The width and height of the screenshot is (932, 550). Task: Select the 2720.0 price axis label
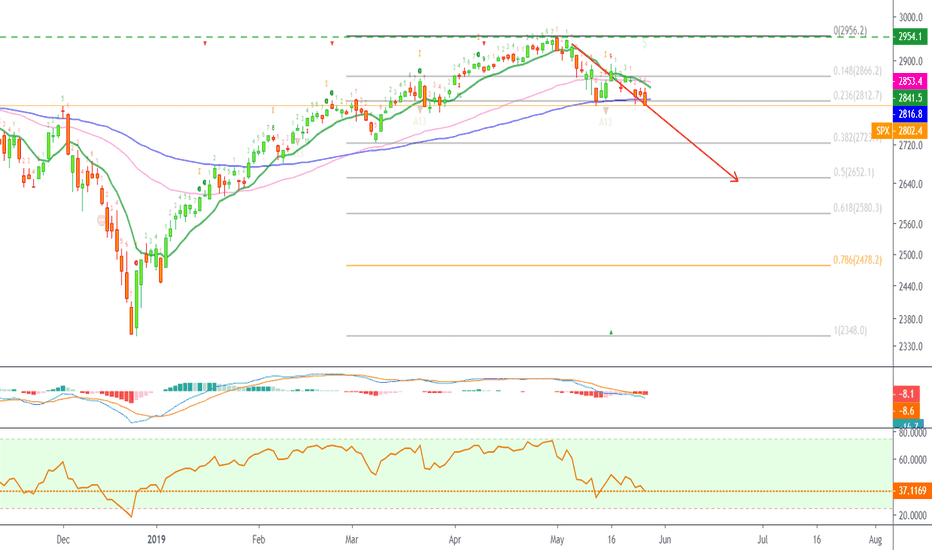[911, 145]
